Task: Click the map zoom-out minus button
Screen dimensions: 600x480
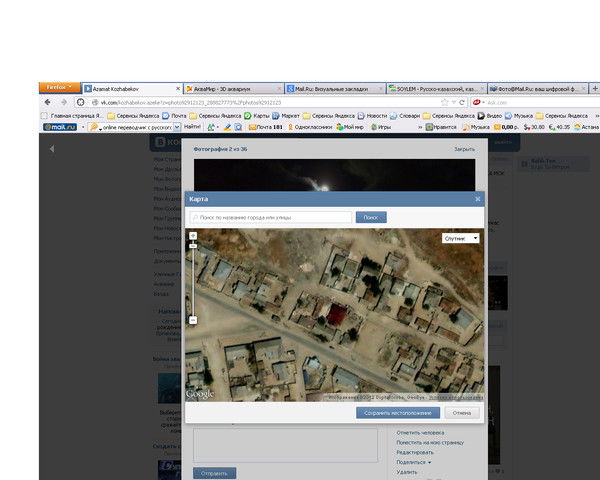Action: click(x=193, y=320)
